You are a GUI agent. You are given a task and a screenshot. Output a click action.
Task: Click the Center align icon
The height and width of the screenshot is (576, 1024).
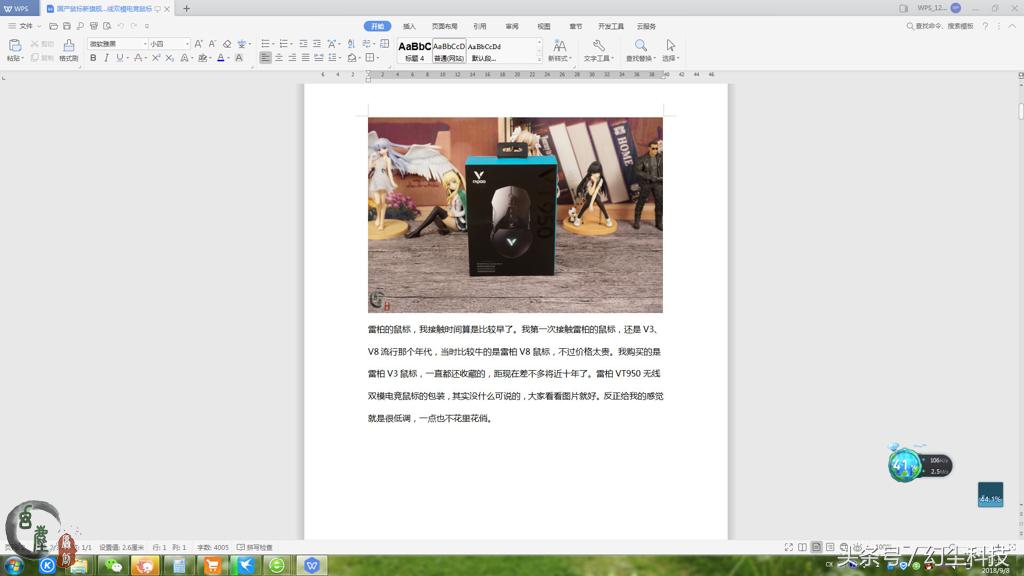tap(279, 58)
